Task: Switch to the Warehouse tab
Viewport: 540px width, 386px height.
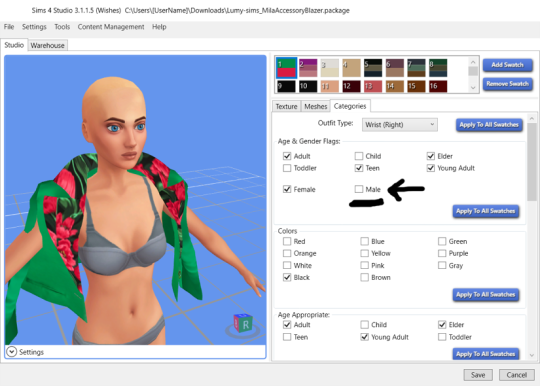Action: pyautogui.click(x=48, y=45)
